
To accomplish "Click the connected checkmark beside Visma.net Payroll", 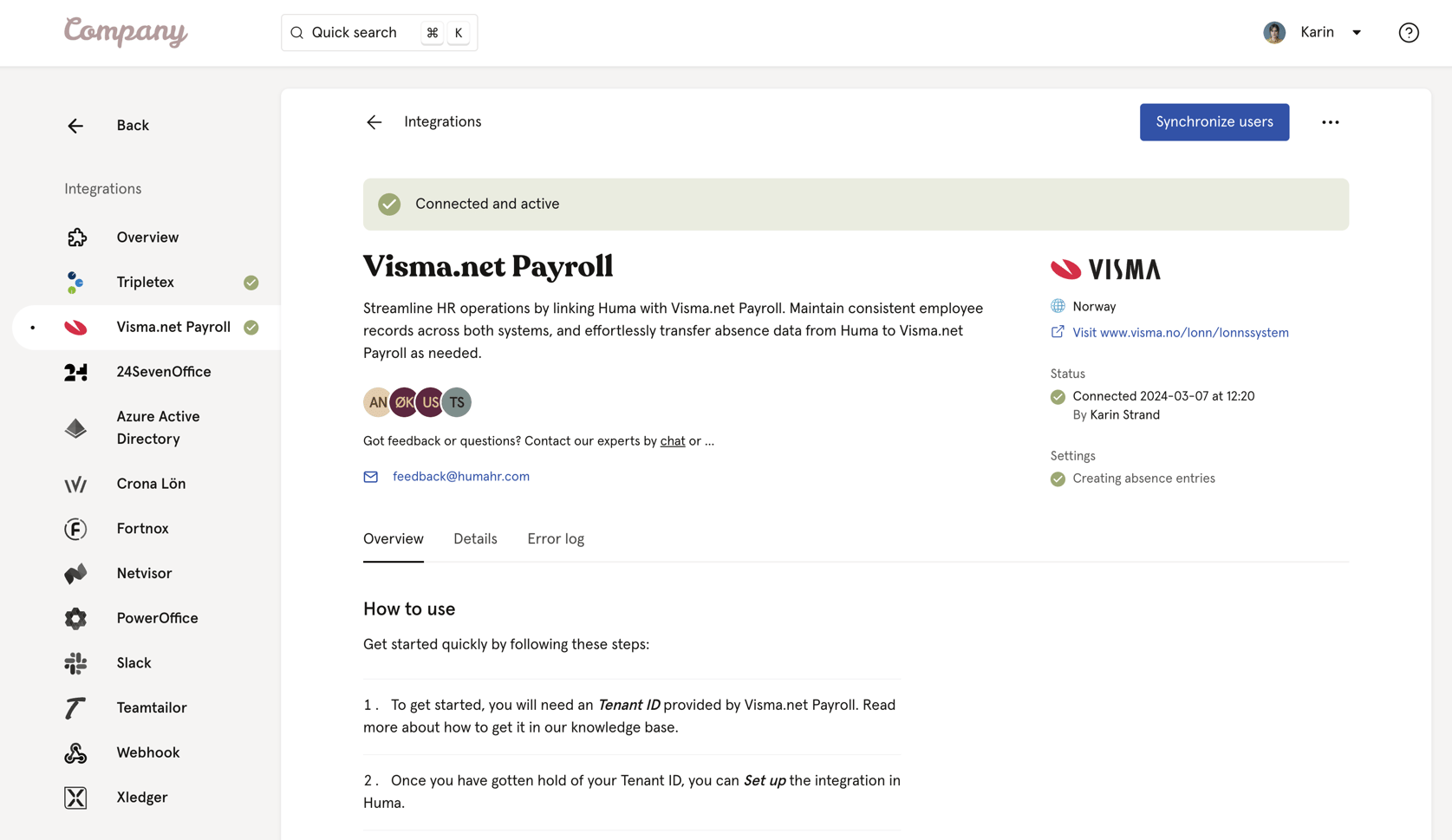I will 251,327.
